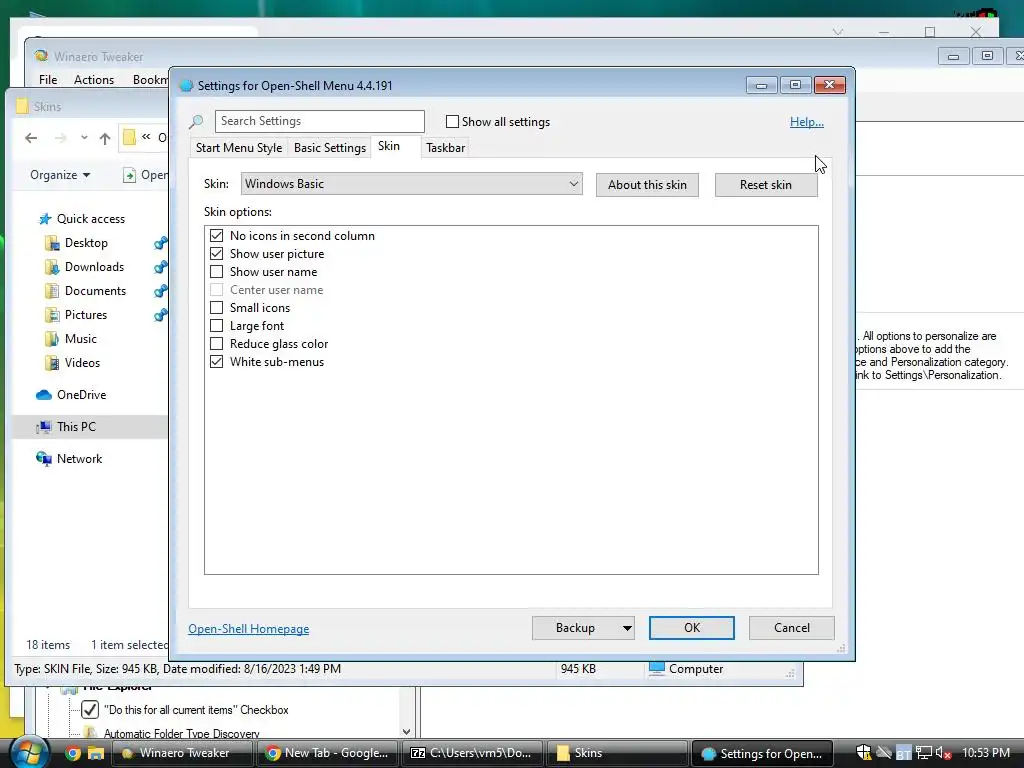Screen dimensions: 1024x768
Task: Switch to the Taskbar tab
Action: [445, 148]
